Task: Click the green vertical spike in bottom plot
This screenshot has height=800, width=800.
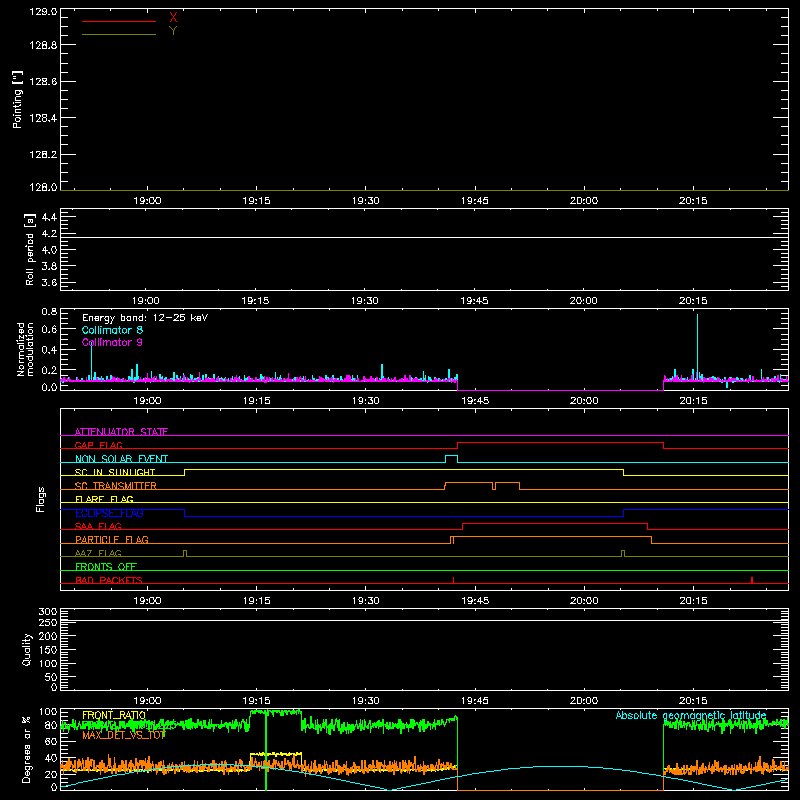Action: (266, 750)
